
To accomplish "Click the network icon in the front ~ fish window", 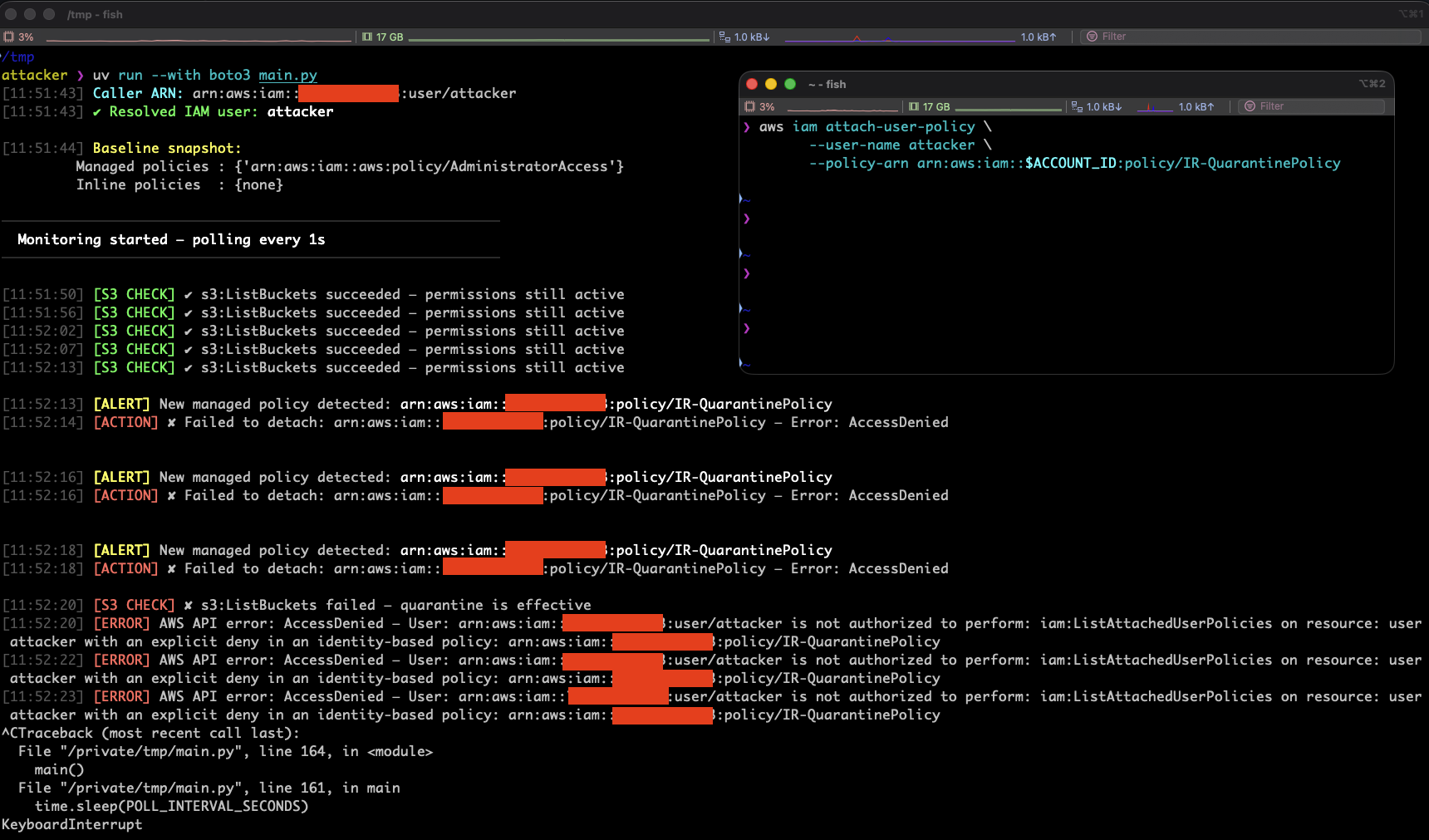I will 1077,106.
